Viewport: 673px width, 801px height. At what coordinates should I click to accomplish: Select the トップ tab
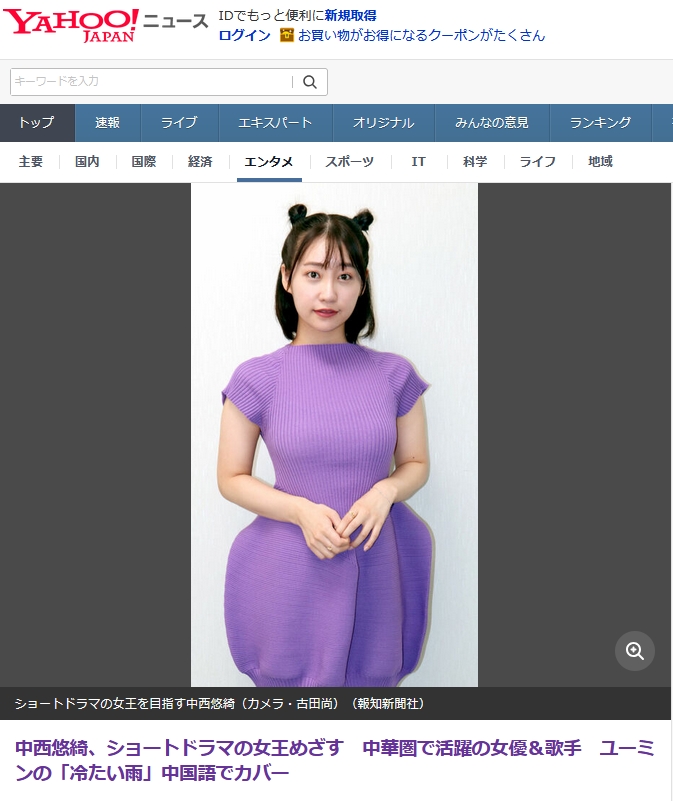pyautogui.click(x=37, y=123)
